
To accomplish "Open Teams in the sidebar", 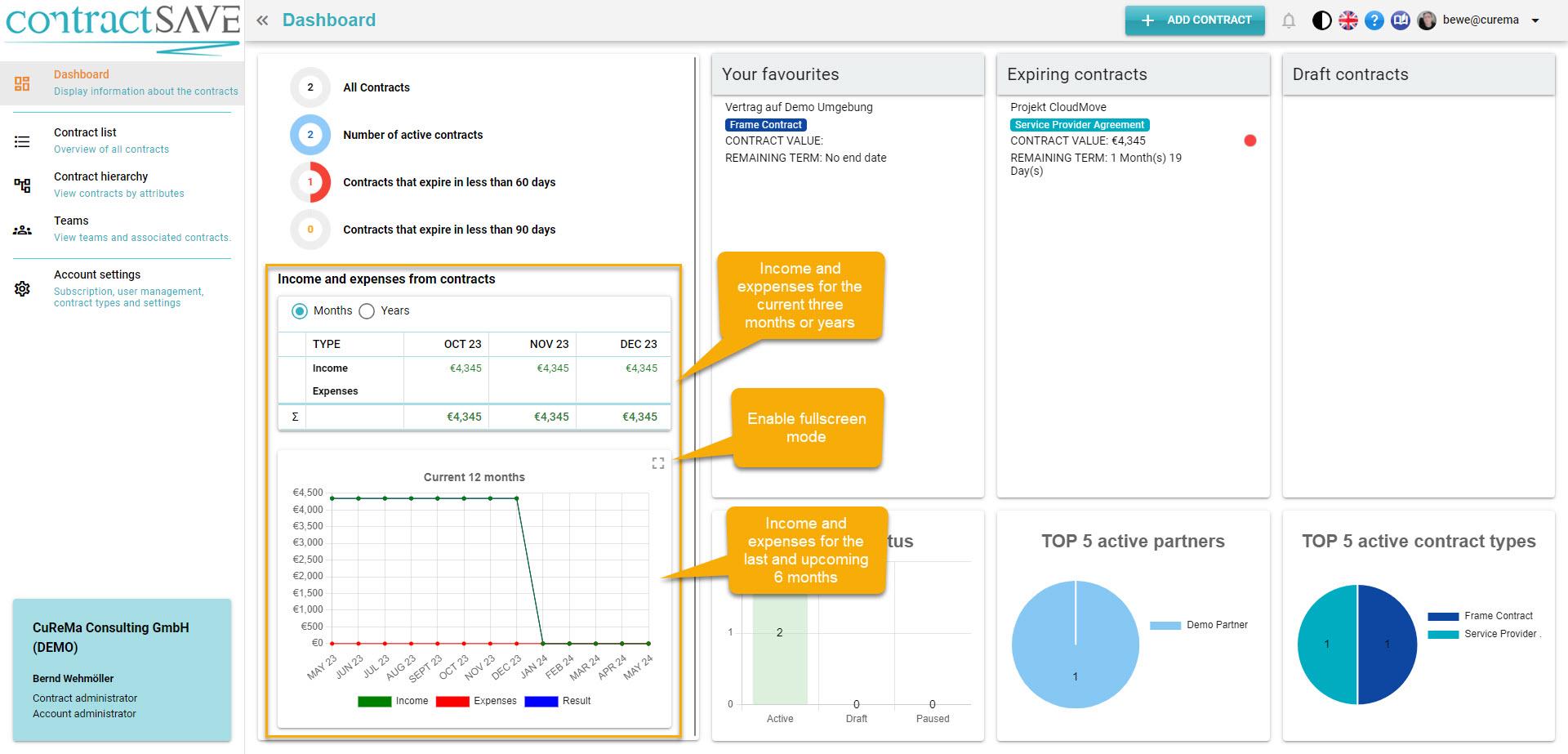I will coord(122,229).
